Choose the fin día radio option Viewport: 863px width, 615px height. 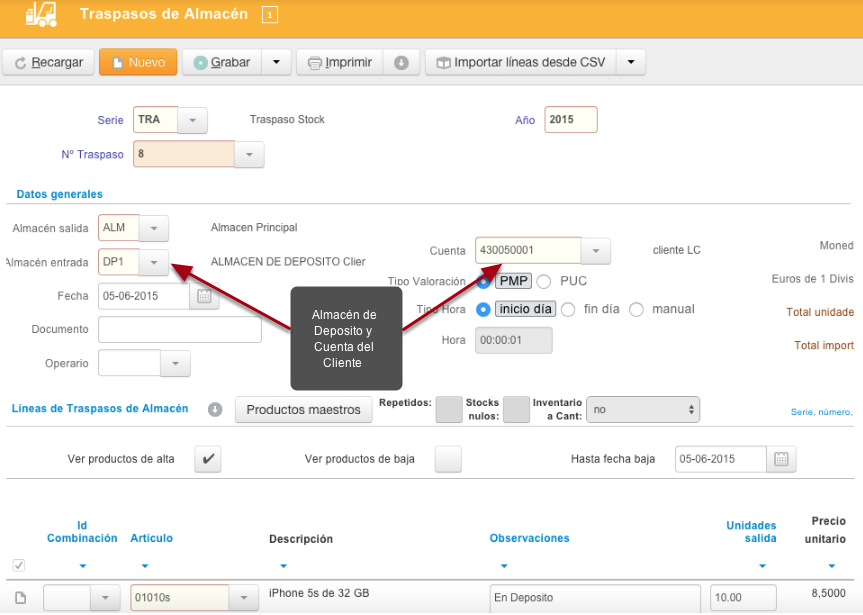point(568,309)
